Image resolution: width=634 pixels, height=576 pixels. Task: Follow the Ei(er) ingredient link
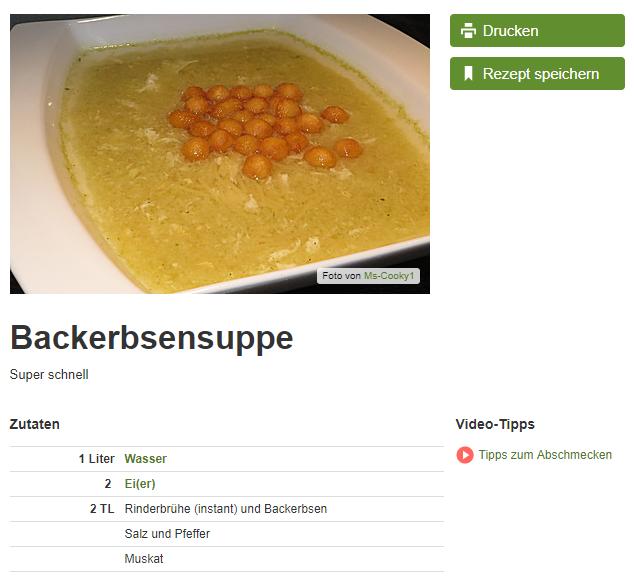[x=140, y=484]
